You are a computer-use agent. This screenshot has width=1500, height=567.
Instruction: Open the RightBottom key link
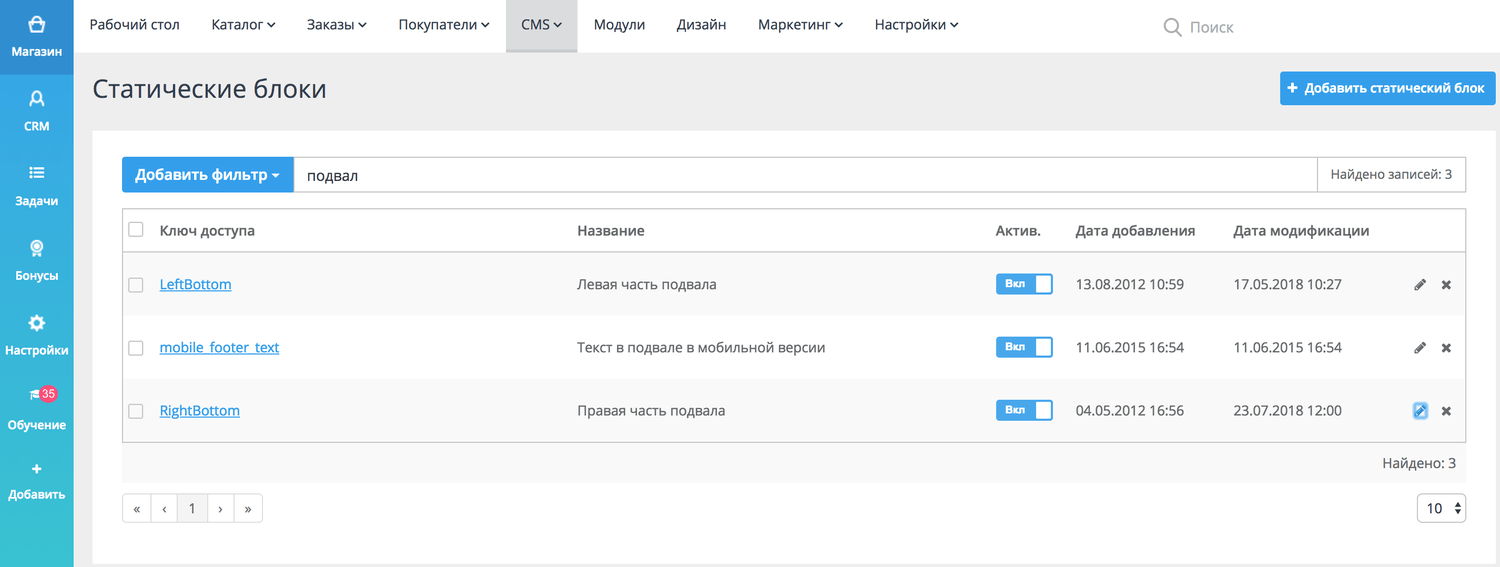click(199, 411)
